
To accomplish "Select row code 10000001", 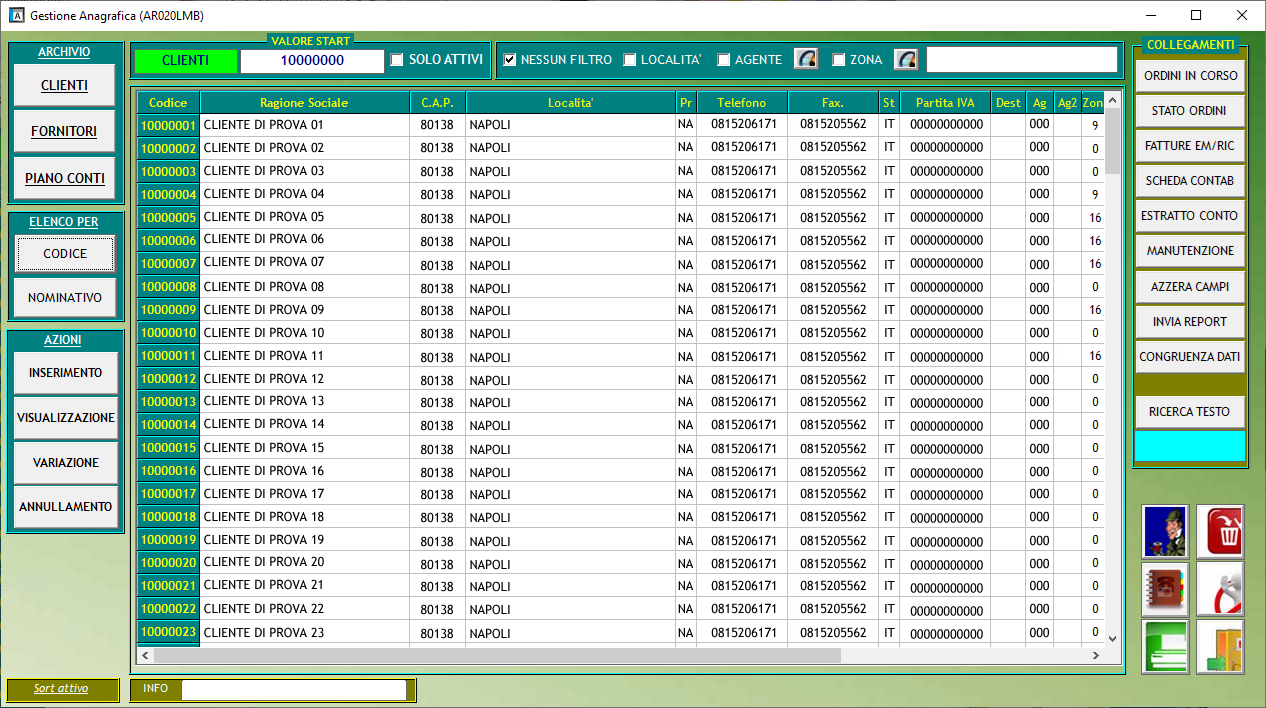I will (168, 125).
